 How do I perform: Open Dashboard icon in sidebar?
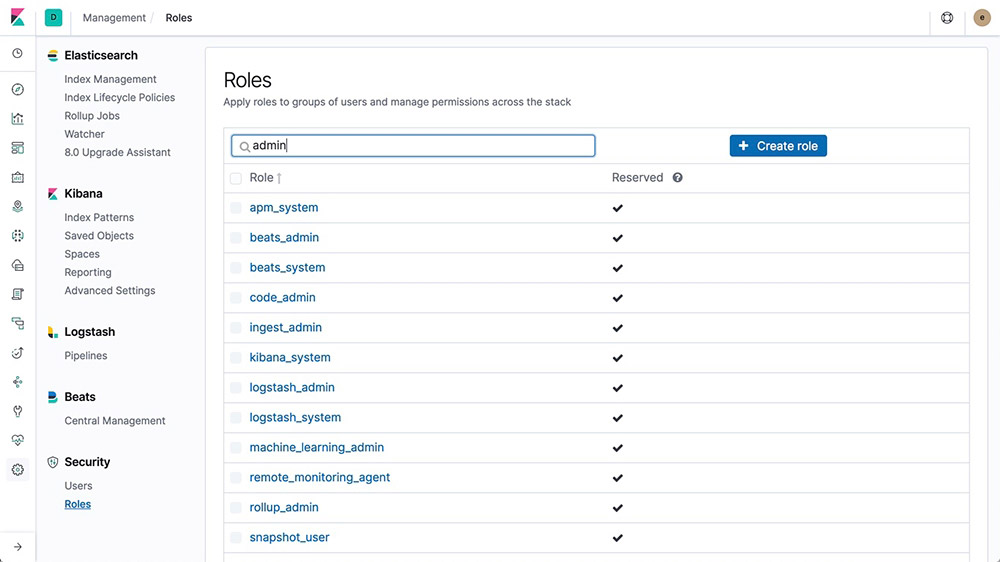tap(18, 148)
